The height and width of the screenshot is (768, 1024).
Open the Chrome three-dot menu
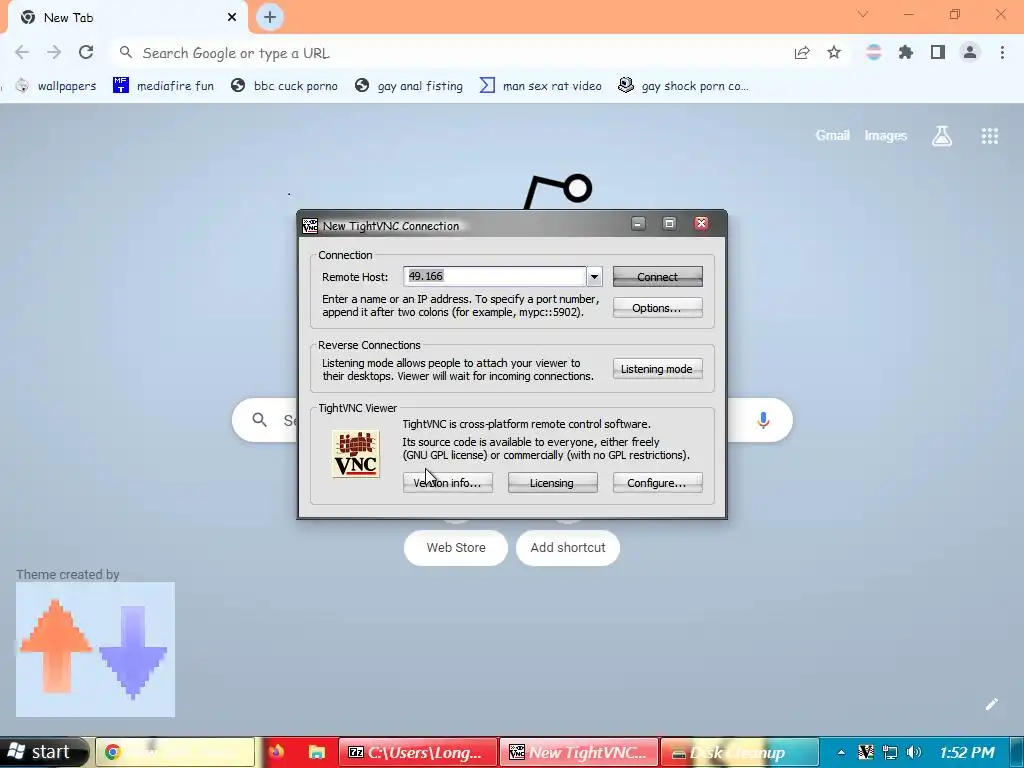[1002, 52]
